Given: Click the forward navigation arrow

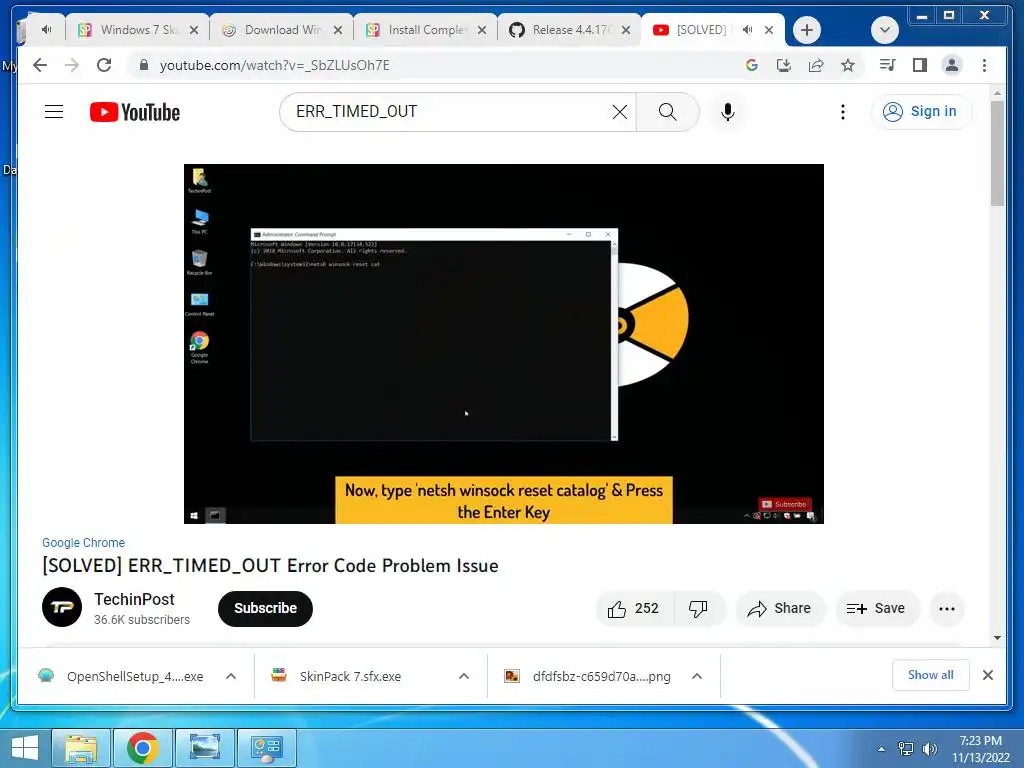Looking at the screenshot, I should click(72, 65).
